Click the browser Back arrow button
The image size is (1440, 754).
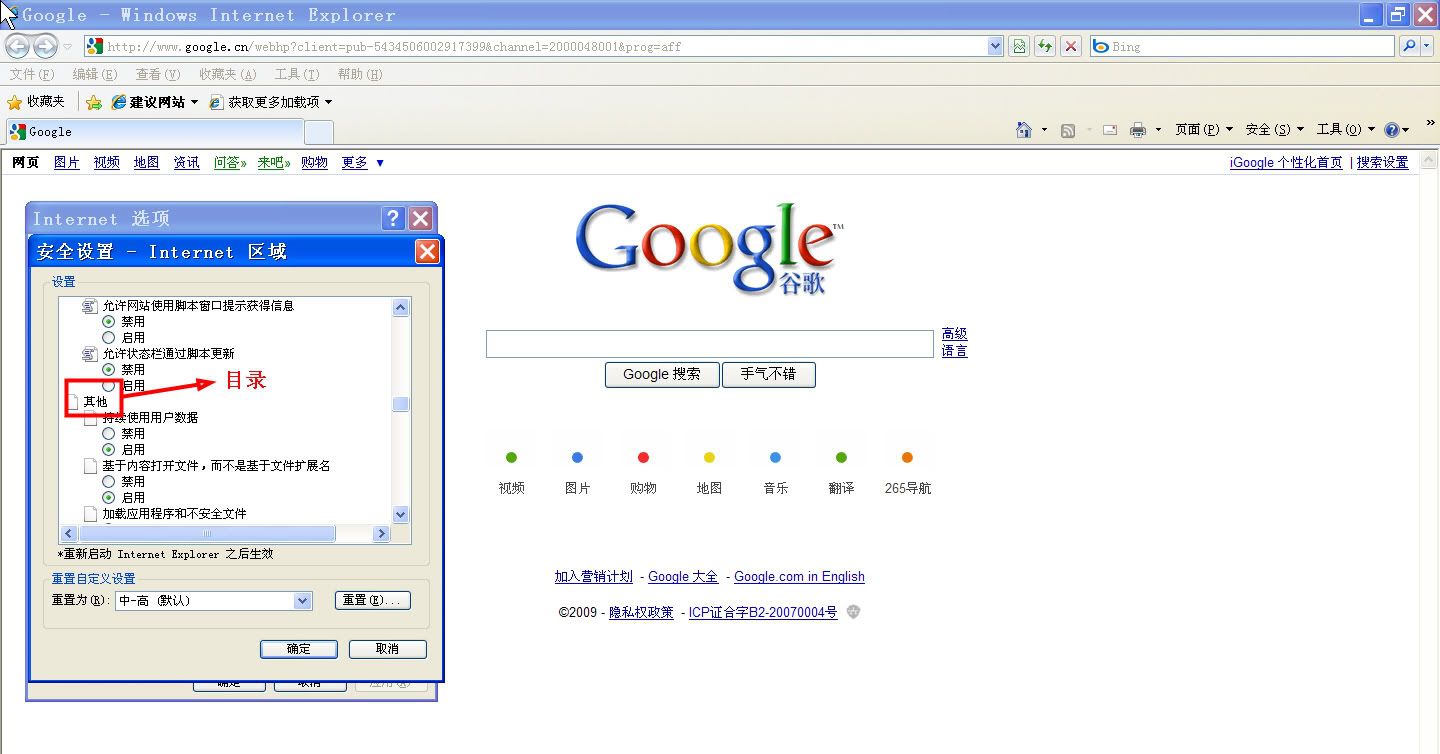17,46
